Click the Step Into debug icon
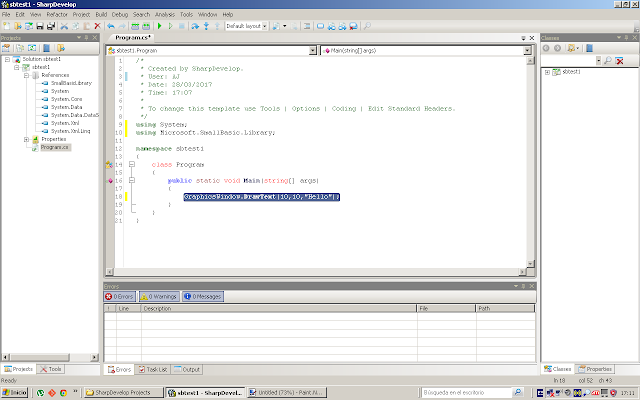This screenshot has height=400, width=640. coord(206,26)
